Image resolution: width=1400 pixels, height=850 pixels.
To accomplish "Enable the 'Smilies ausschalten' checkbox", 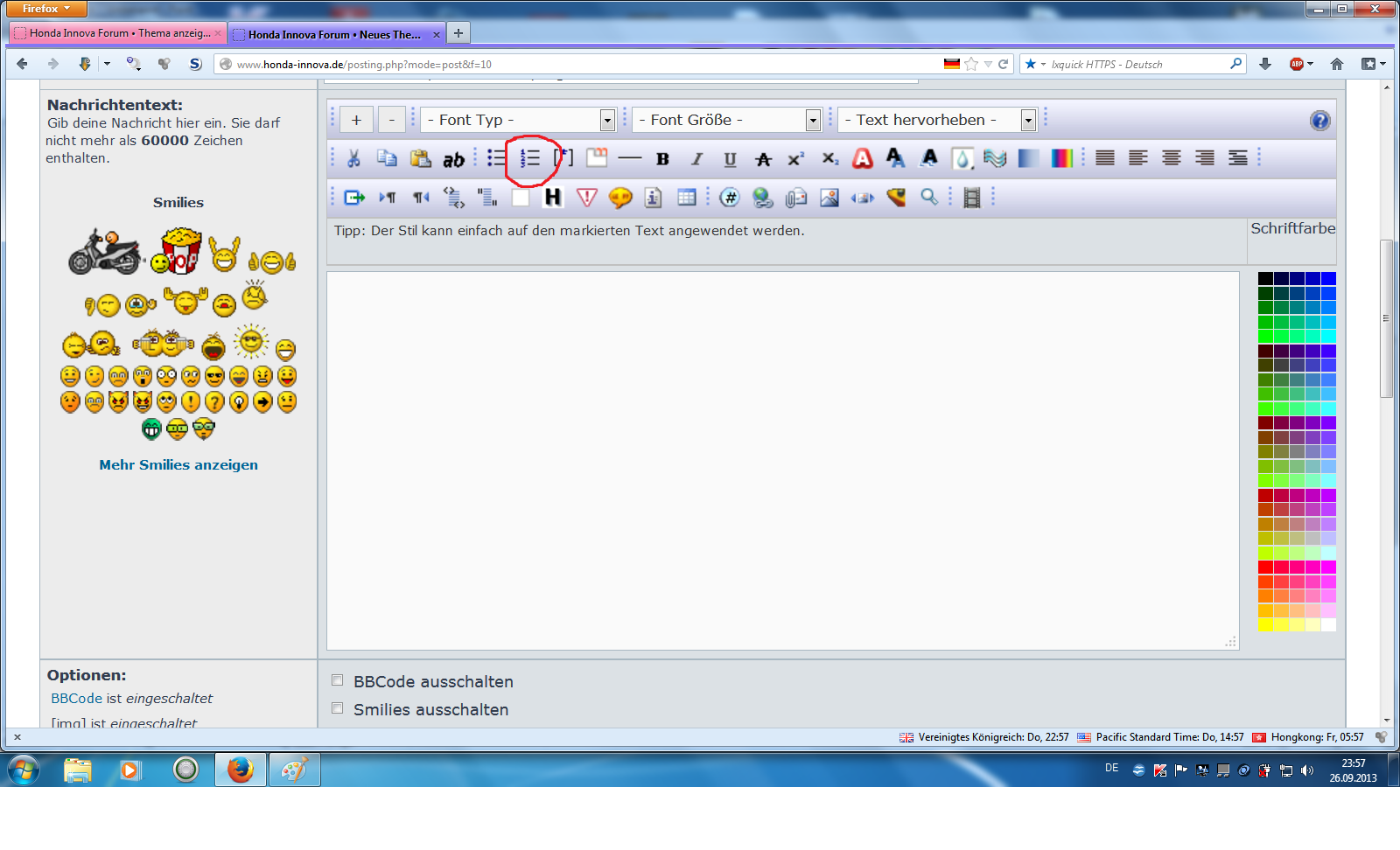I will [337, 708].
